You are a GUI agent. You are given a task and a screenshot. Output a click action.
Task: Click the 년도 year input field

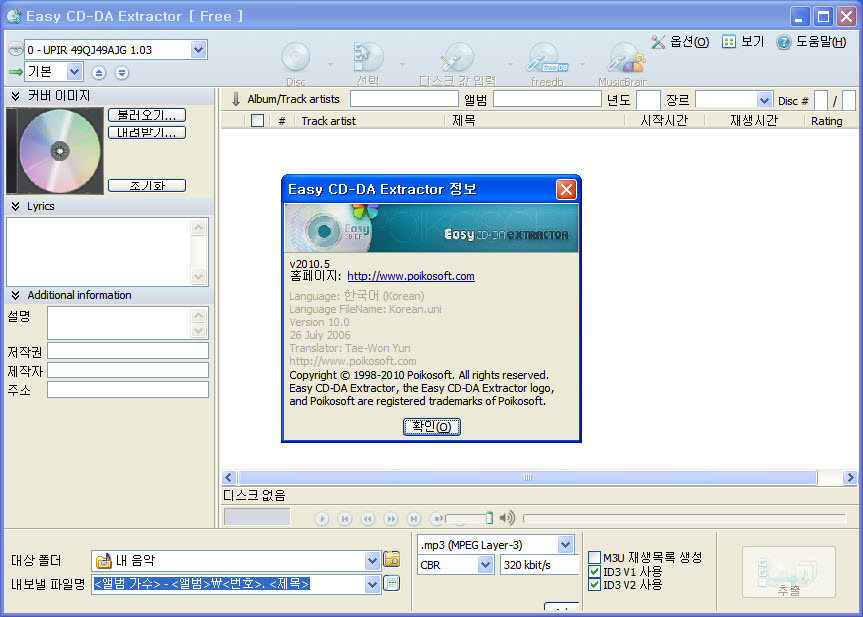click(x=648, y=100)
